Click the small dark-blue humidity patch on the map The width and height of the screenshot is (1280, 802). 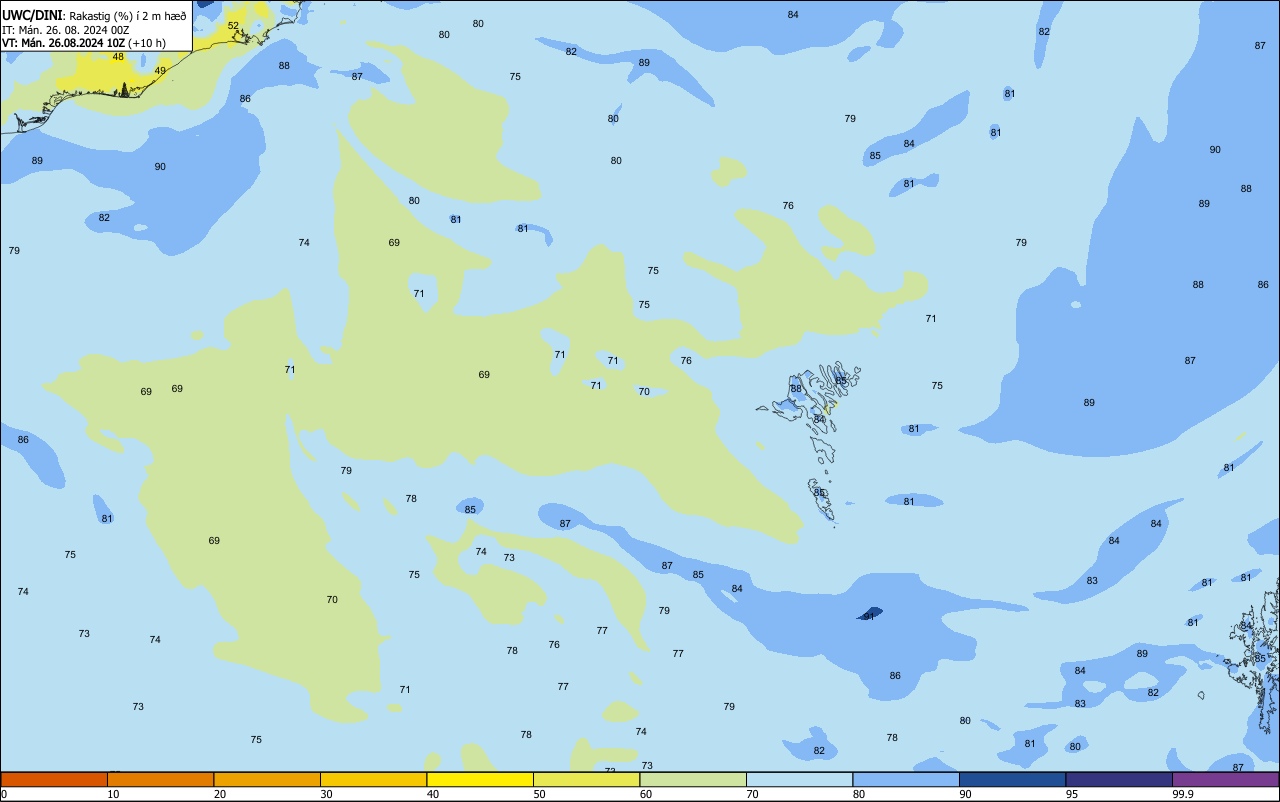click(x=870, y=614)
